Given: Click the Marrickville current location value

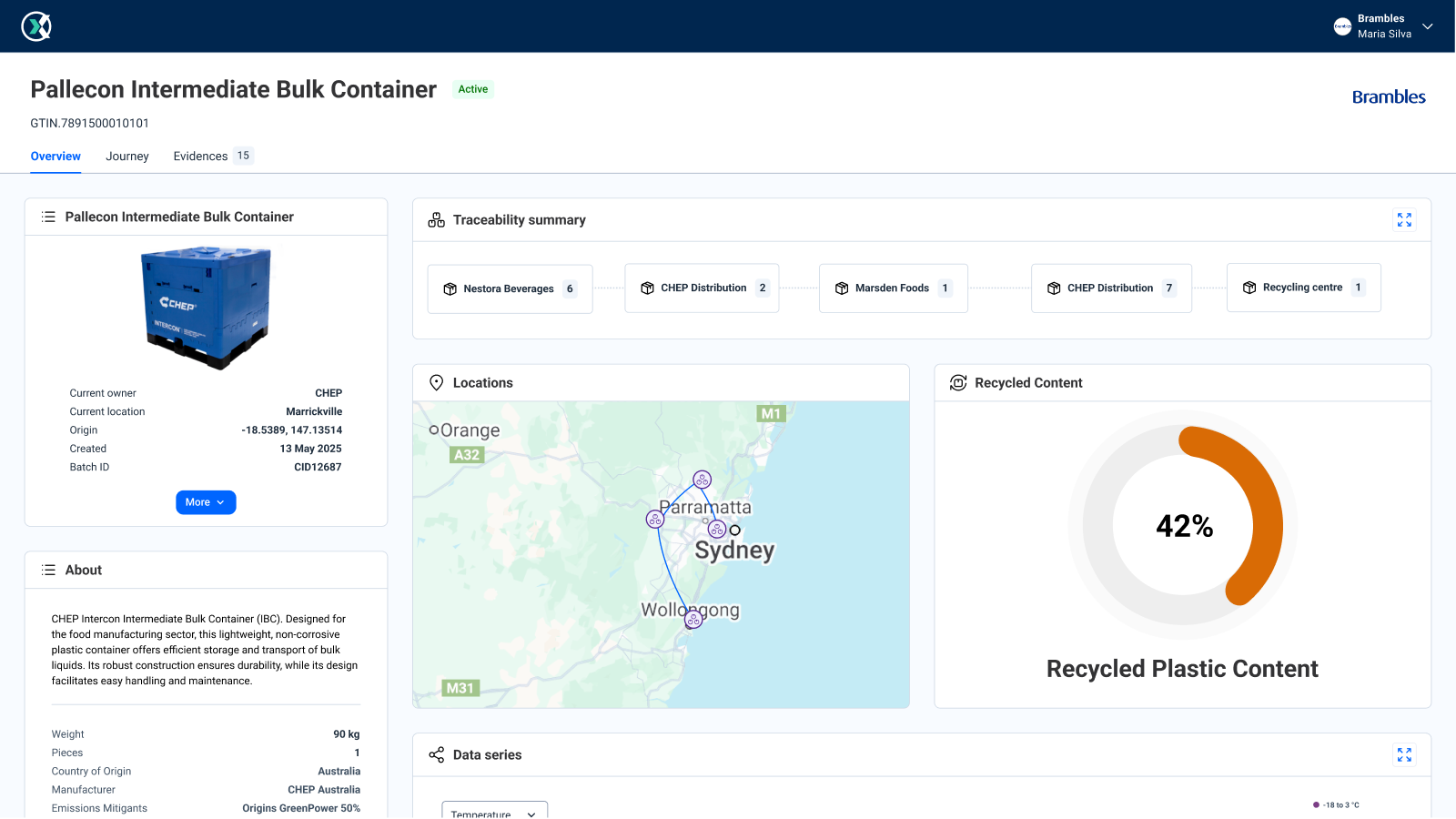Looking at the screenshot, I should point(314,411).
